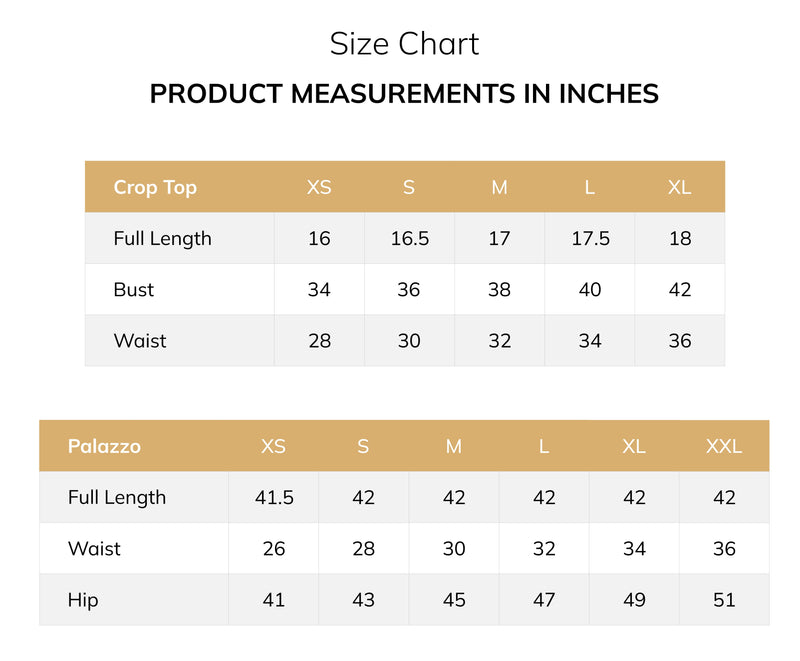Select the Crop Top Full Length row label
The image size is (800, 661).
click(162, 239)
